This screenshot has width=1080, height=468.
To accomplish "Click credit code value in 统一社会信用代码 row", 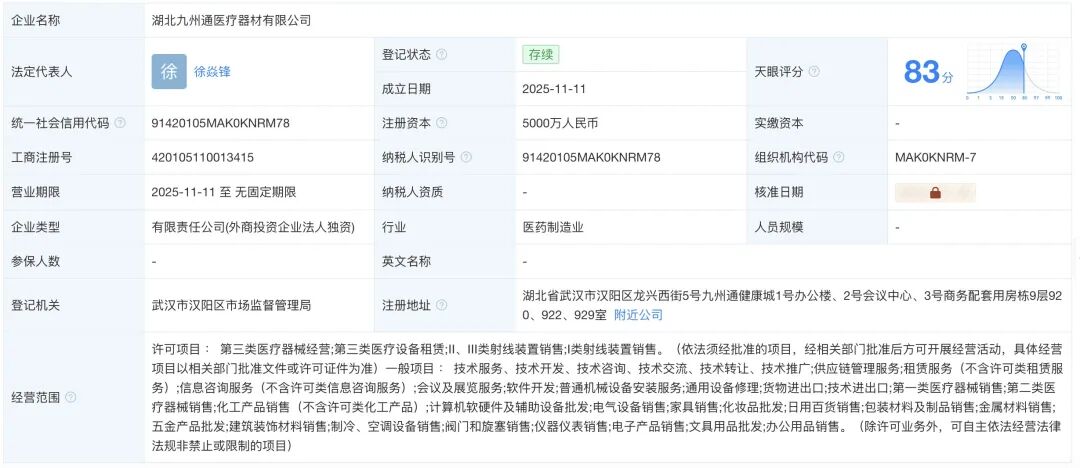I will [220, 123].
